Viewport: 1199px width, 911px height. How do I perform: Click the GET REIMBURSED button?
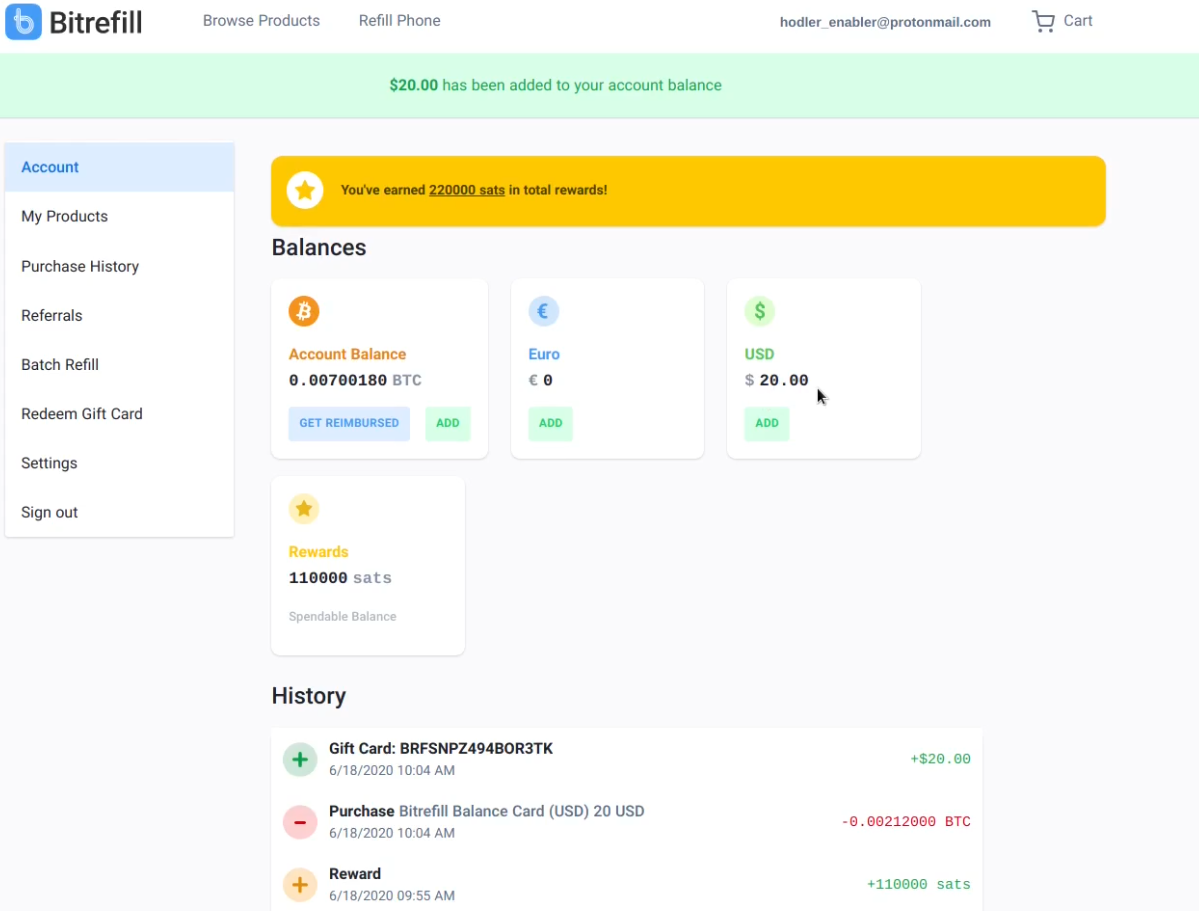[x=349, y=423]
